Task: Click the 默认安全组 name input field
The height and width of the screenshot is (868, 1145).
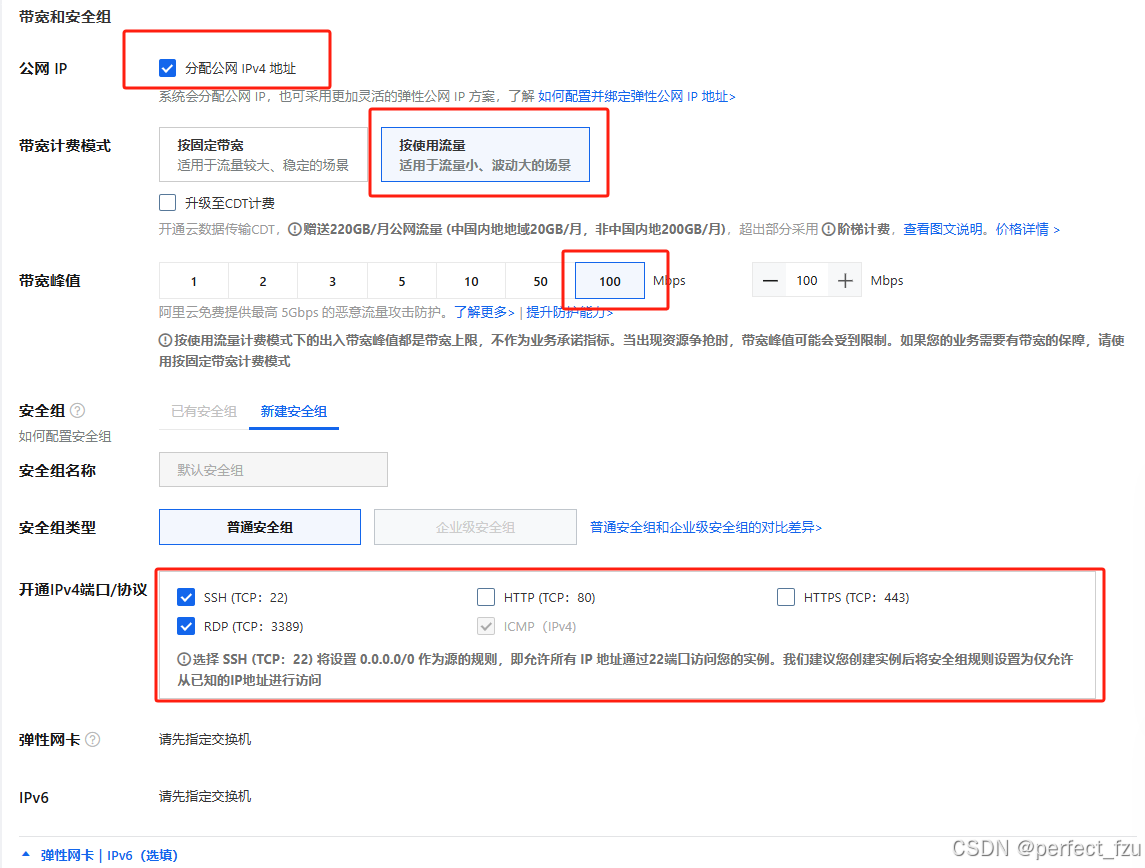Action: tap(273, 469)
